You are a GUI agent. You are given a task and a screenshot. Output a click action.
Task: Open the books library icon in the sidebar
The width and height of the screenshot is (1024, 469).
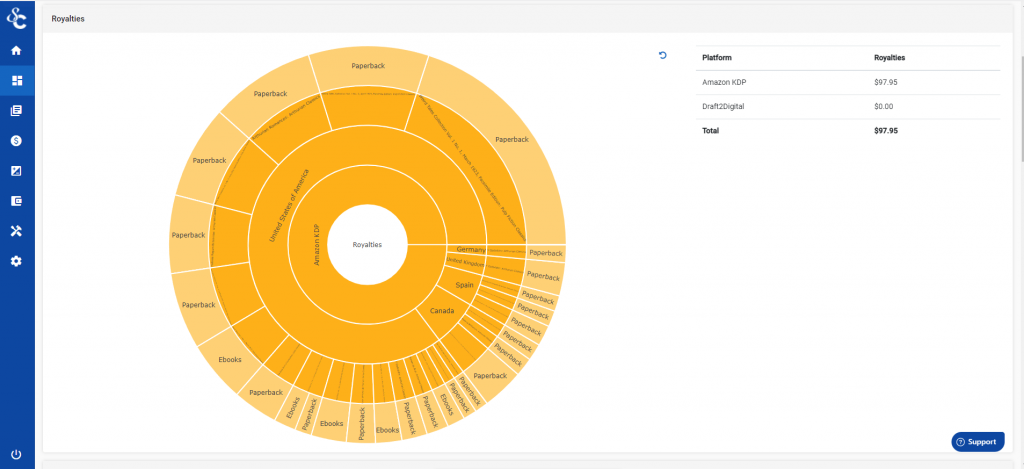[x=17, y=111]
